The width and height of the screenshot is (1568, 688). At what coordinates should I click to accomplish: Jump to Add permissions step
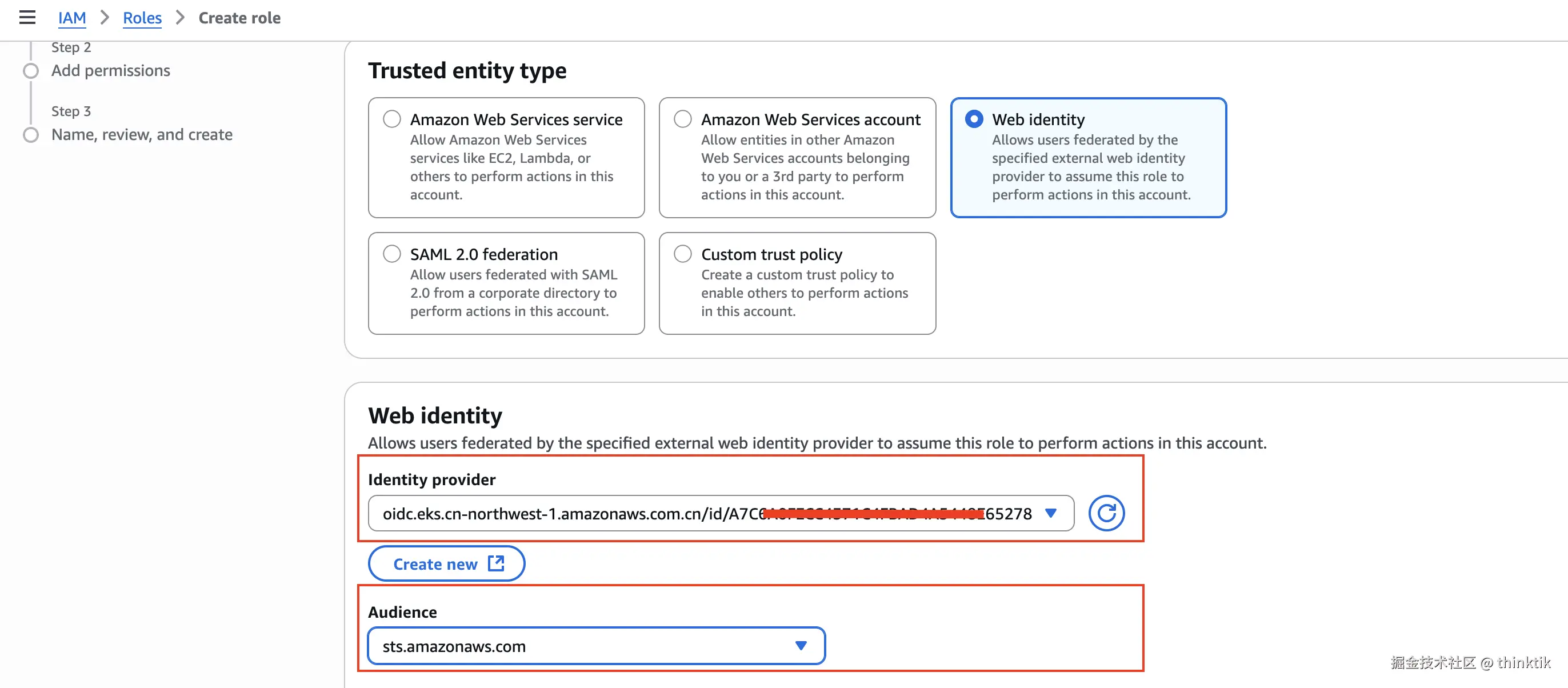click(111, 71)
